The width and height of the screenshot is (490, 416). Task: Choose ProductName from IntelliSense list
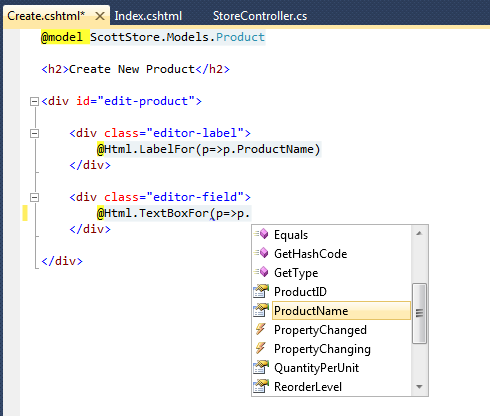(x=341, y=311)
